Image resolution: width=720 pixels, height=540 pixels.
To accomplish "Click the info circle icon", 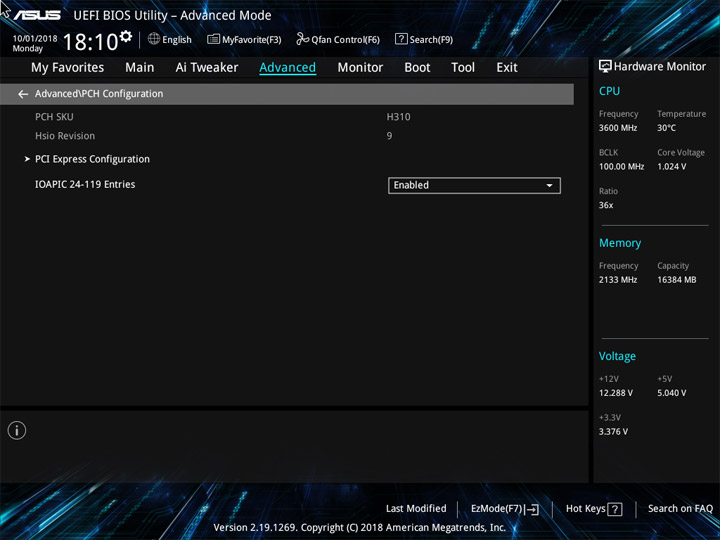I will click(x=17, y=431).
